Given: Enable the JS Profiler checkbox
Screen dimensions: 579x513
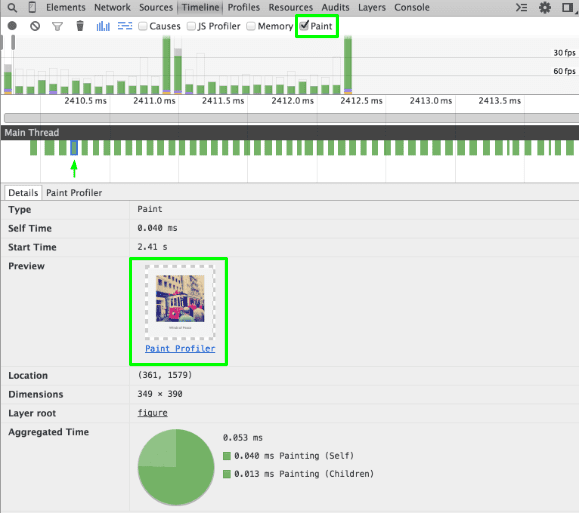Looking at the screenshot, I should click(x=191, y=26).
